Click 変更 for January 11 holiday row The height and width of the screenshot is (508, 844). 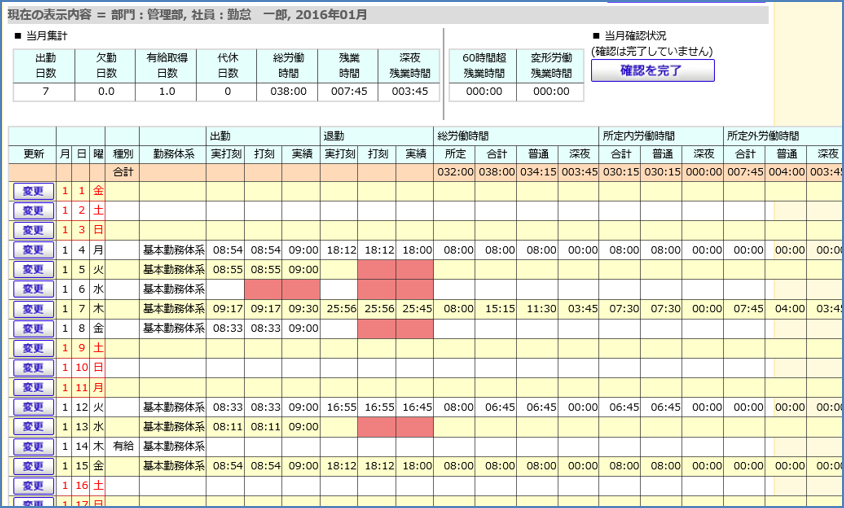coord(32,387)
